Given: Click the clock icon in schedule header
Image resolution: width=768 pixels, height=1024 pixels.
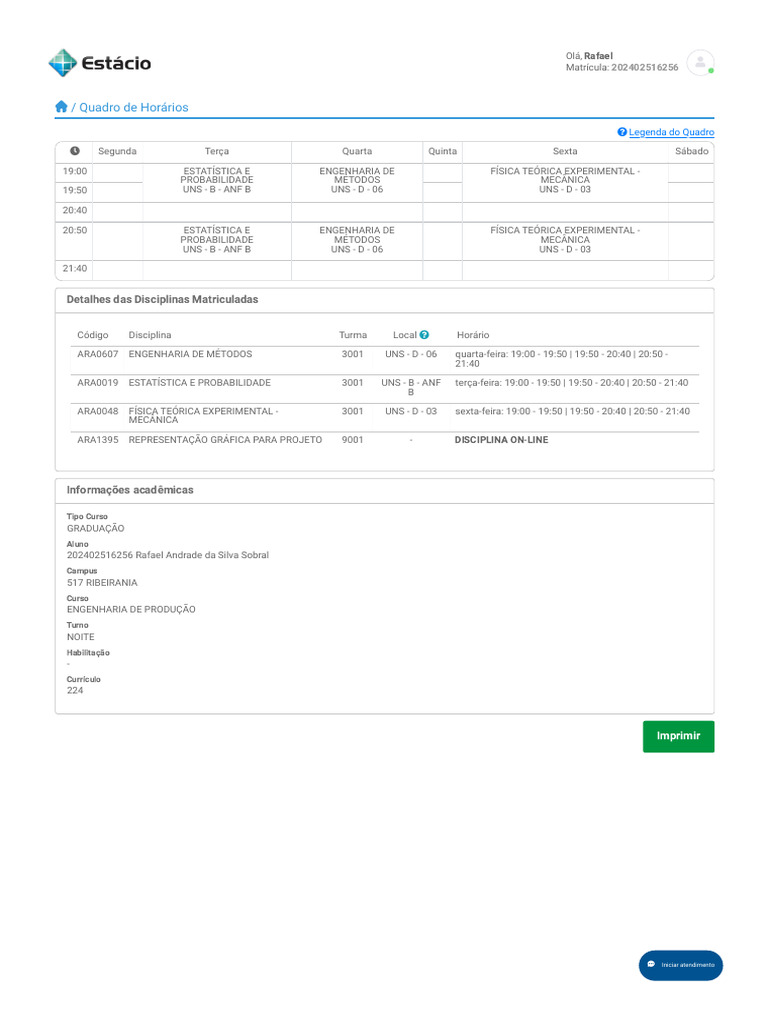Looking at the screenshot, I should click(x=75, y=151).
